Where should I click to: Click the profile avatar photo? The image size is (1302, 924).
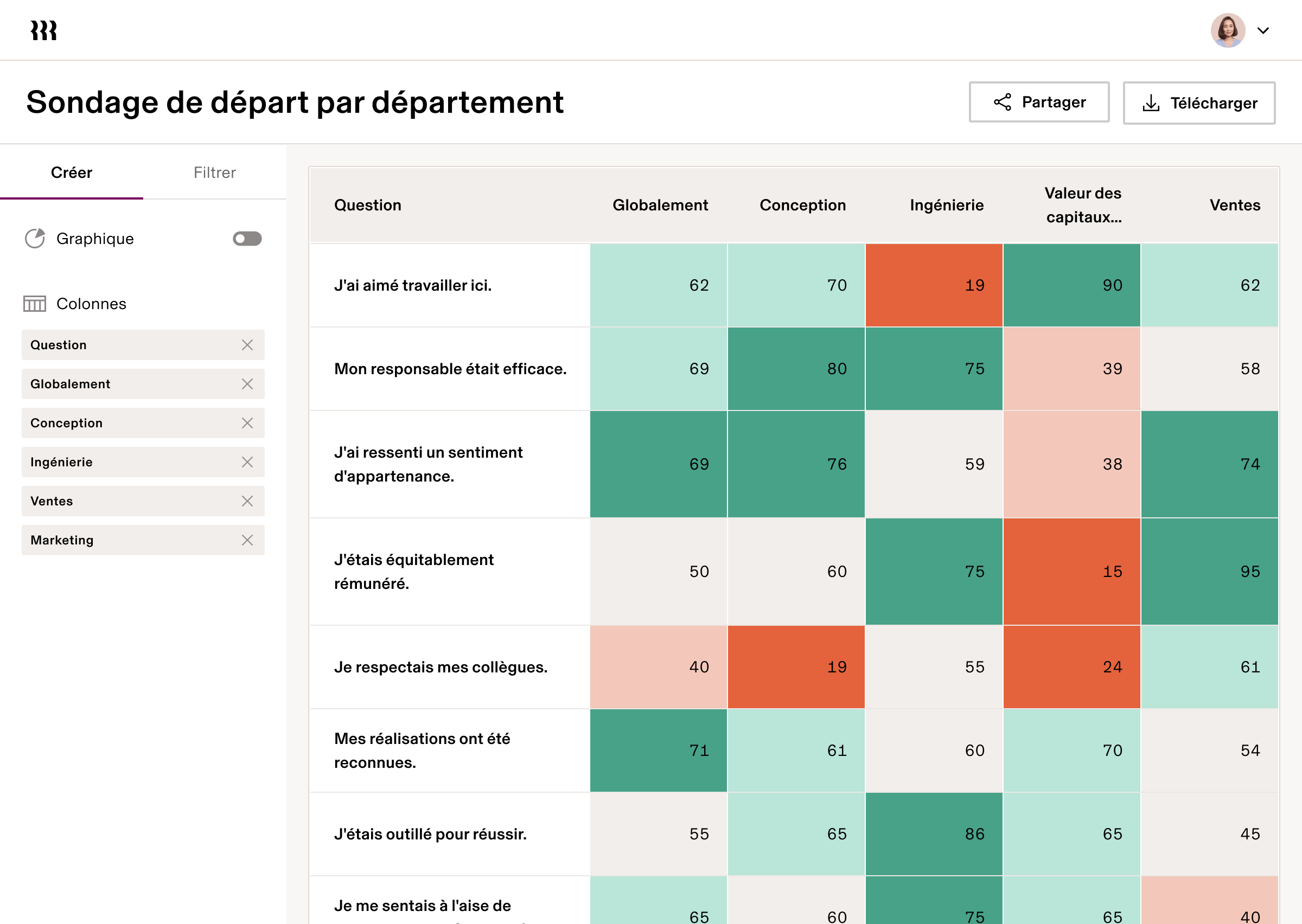[x=1228, y=30]
